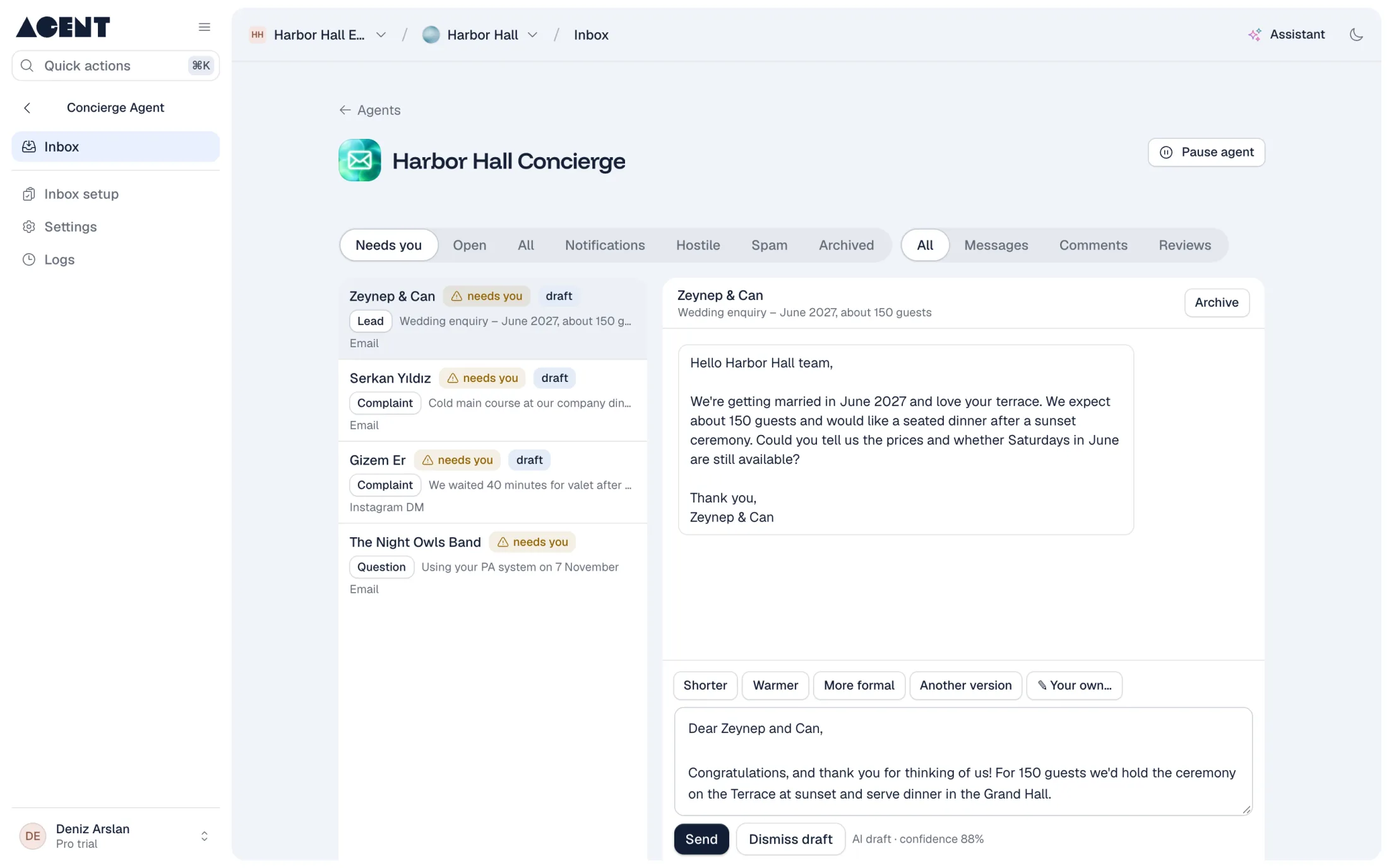The height and width of the screenshot is (868, 1389).
Task: Click the Assistant sparkle icon
Action: [1255, 35]
